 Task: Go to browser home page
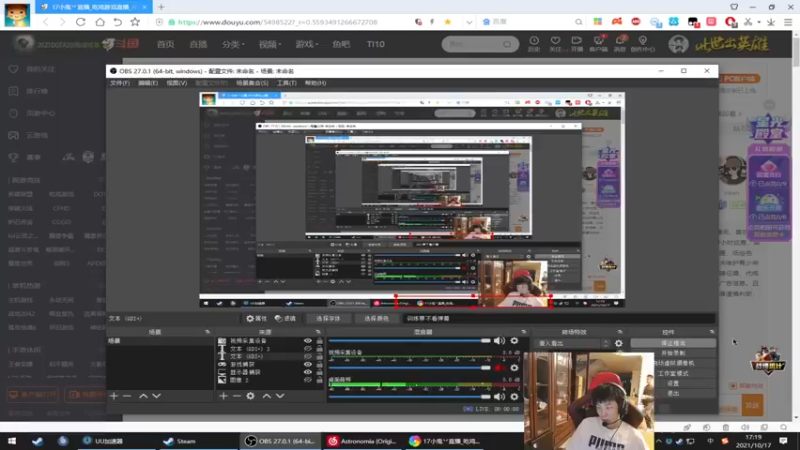click(x=99, y=22)
